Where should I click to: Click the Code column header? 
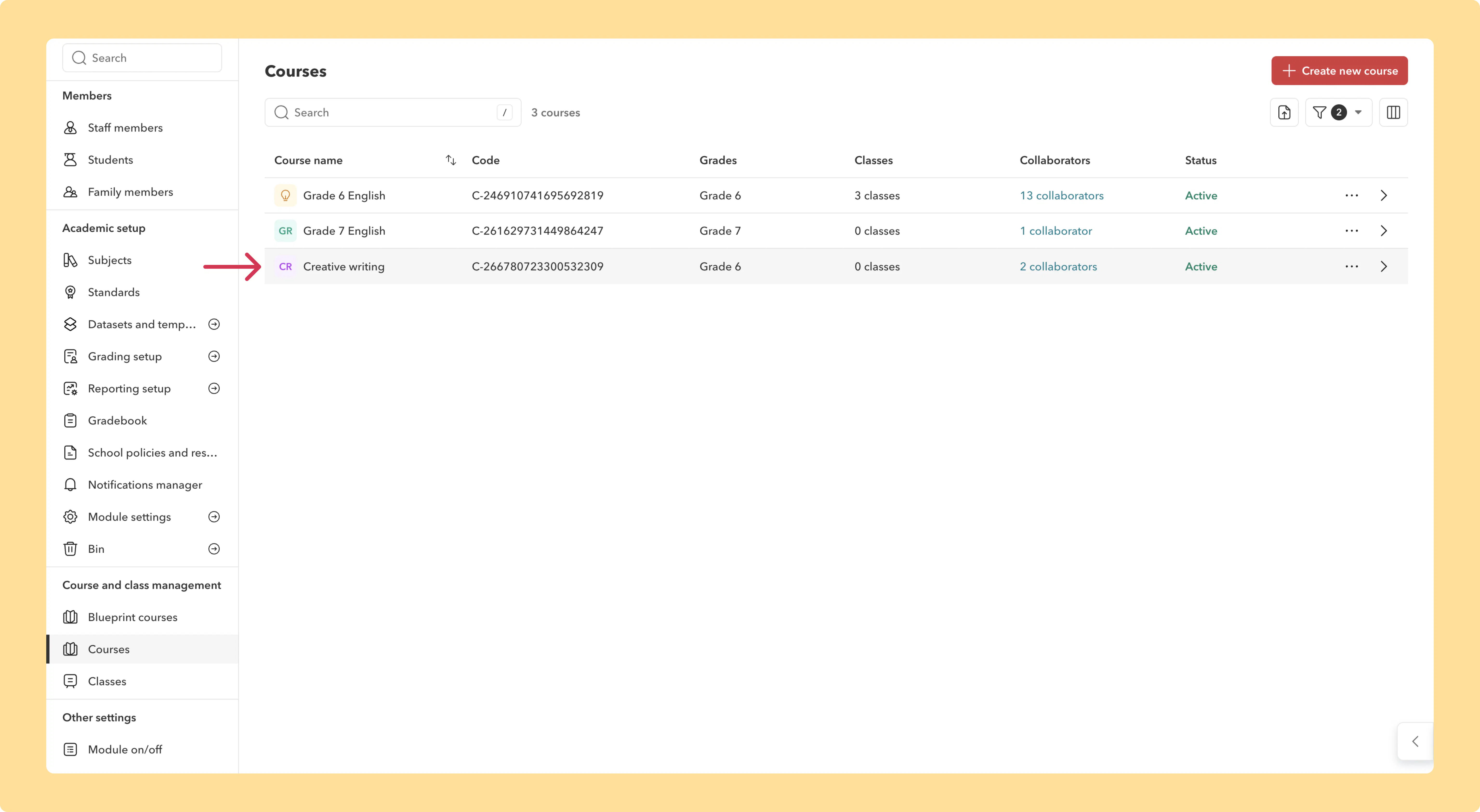(x=485, y=160)
